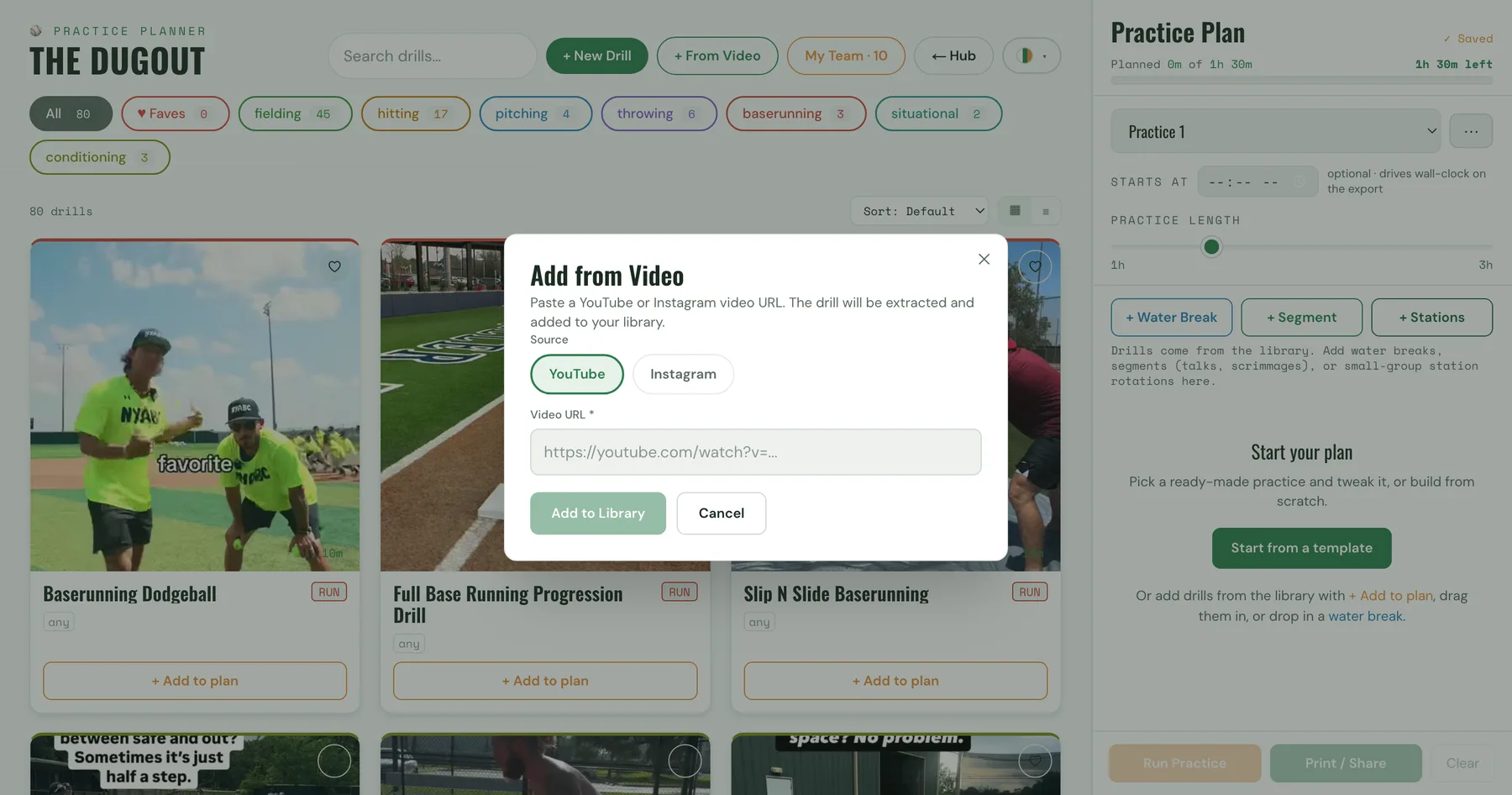
Task: Click the 'Full Base Running Progression Drill' title
Action: (508, 605)
